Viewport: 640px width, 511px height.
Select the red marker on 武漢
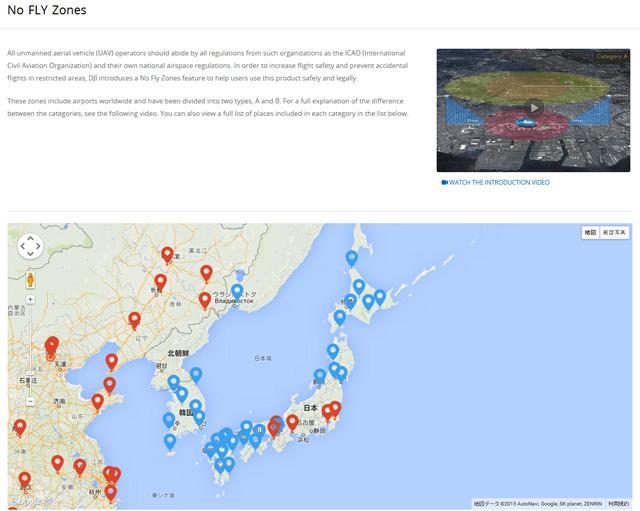coord(24,480)
